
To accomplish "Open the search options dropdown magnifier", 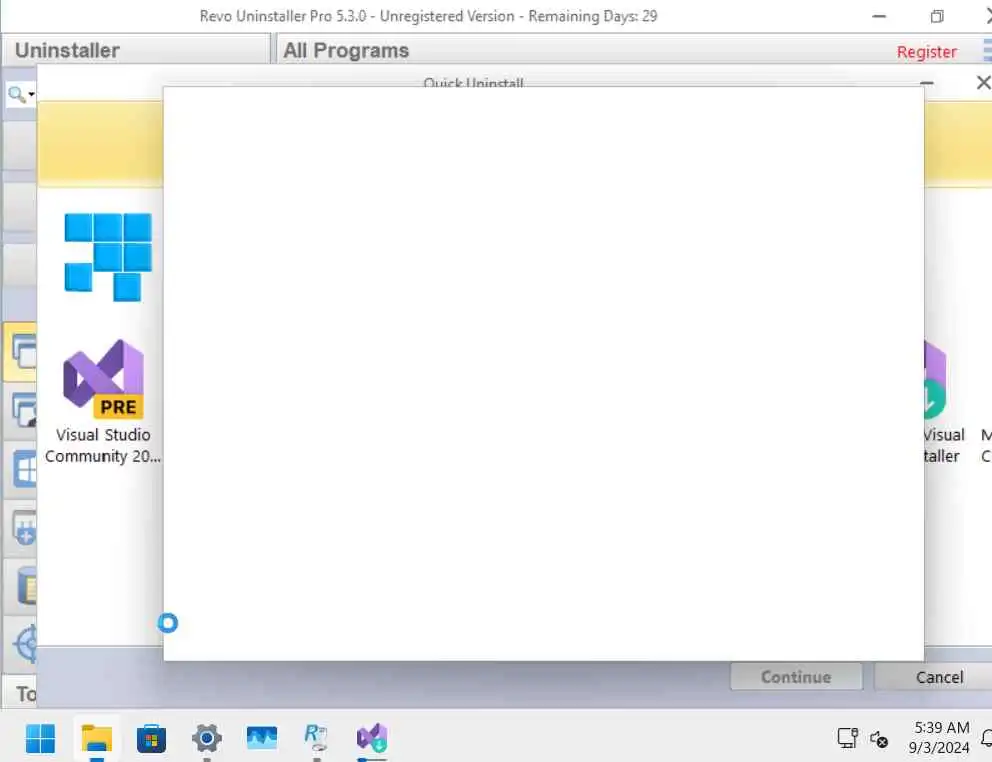I will pyautogui.click(x=20, y=95).
